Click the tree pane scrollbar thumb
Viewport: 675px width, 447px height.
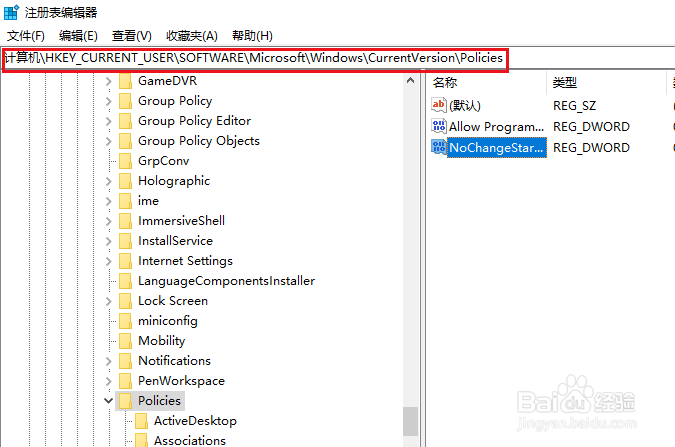[411, 422]
